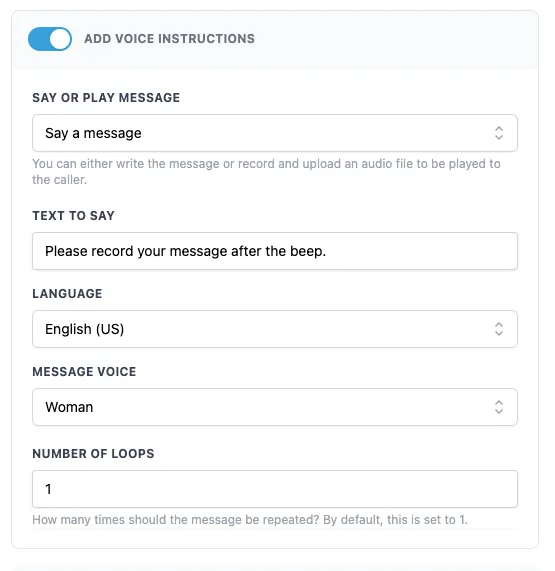
Task: Click the hint about how many times repeated
Action: [x=250, y=520]
